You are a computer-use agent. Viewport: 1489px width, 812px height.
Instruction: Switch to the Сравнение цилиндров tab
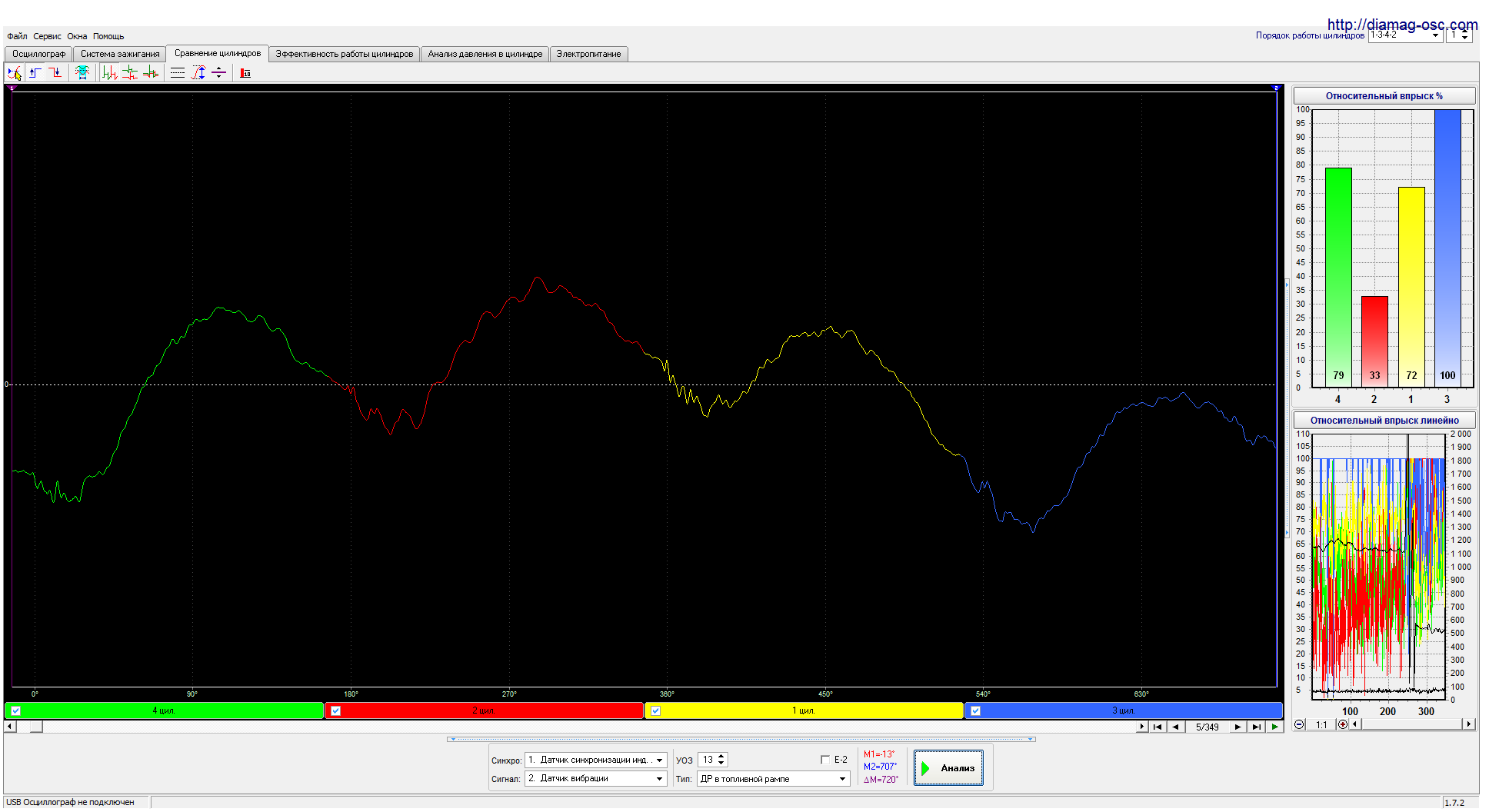tap(218, 53)
